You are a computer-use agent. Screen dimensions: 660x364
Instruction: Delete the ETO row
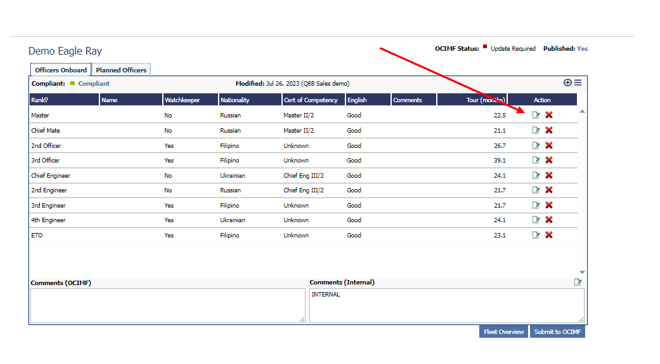[549, 235]
